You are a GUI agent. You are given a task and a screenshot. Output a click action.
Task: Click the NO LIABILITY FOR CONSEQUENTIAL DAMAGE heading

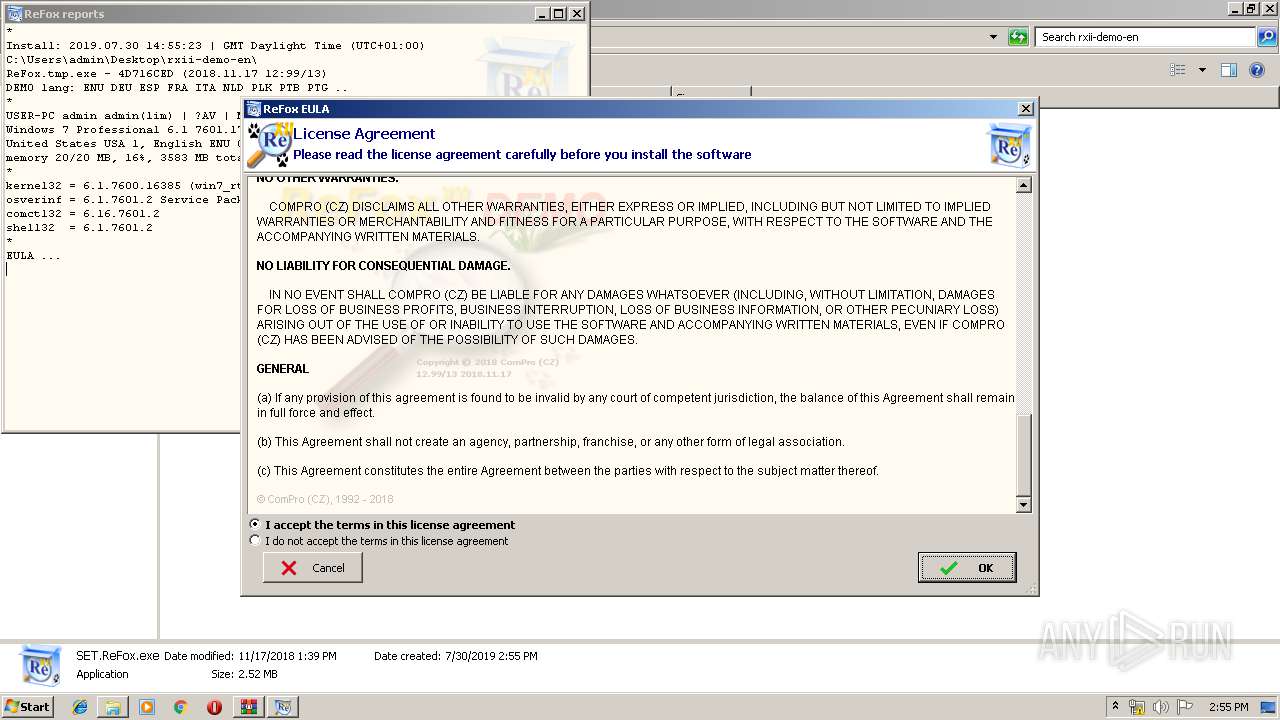tap(383, 266)
